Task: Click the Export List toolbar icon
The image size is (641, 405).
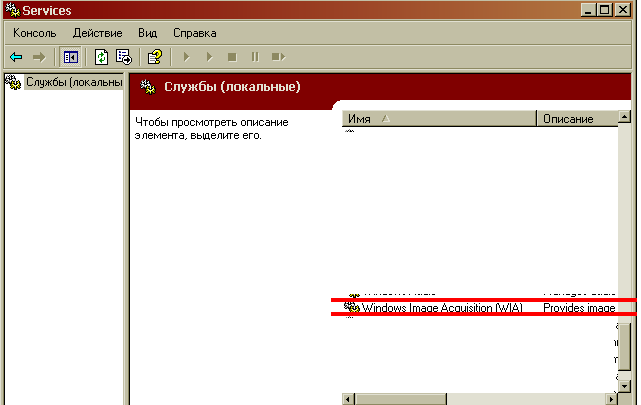Action: point(124,57)
